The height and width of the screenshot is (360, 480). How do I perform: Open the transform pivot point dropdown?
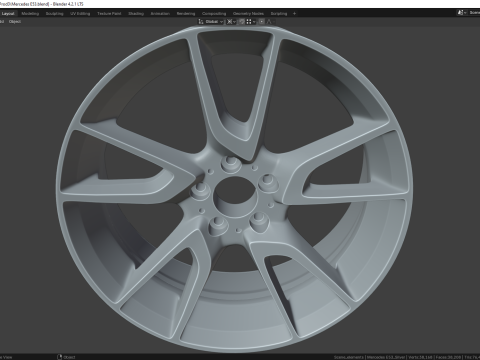point(231,22)
